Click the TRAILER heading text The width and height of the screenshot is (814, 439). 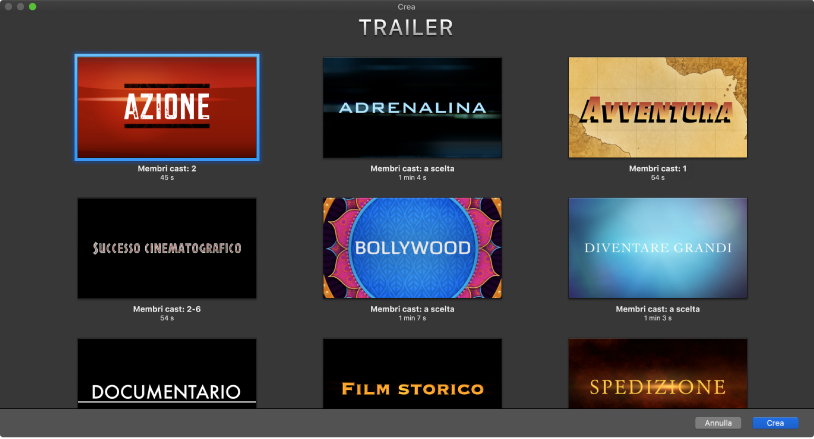point(406,28)
